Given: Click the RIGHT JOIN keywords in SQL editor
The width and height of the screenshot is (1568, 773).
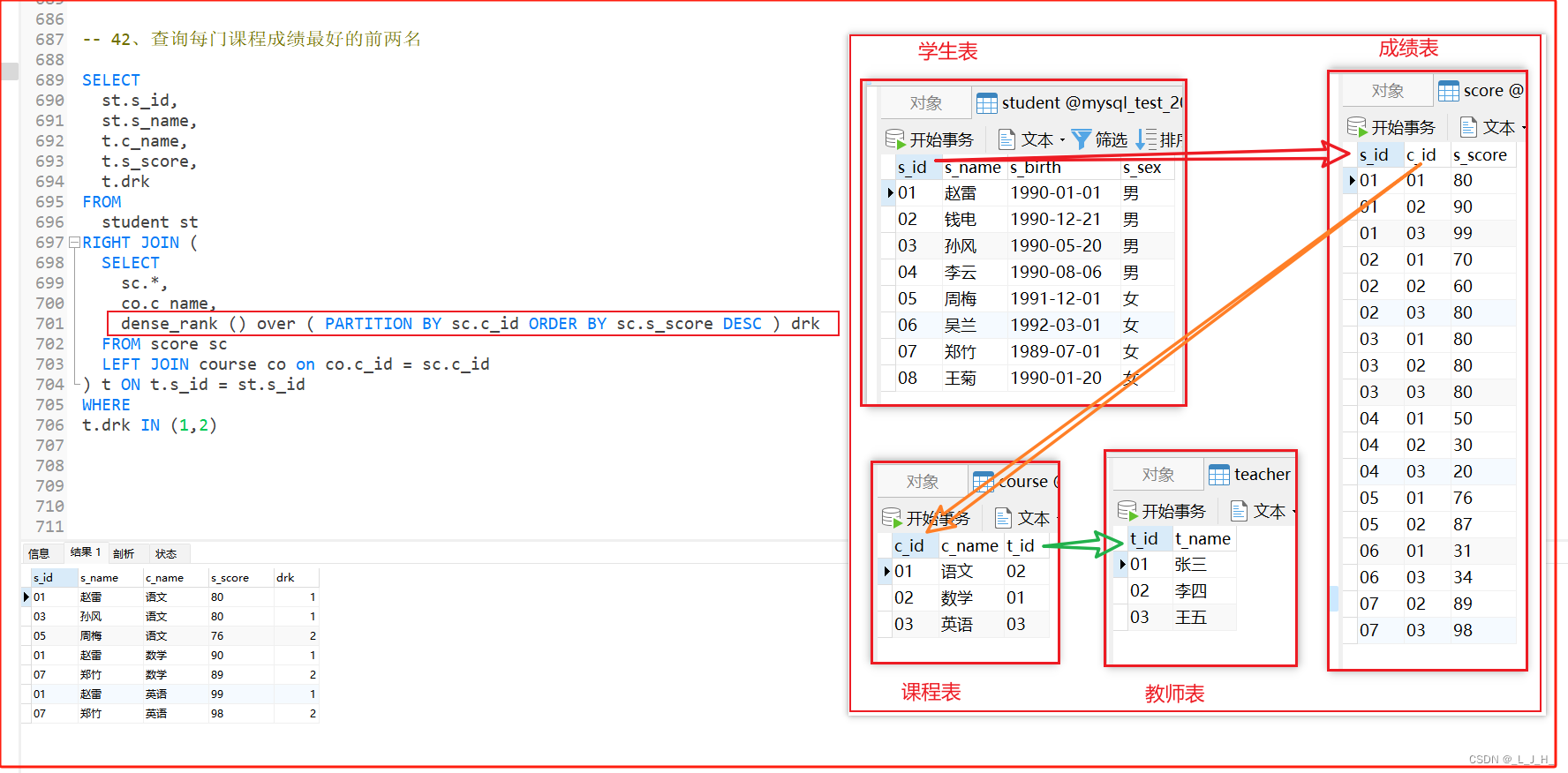Looking at the screenshot, I should 131,243.
